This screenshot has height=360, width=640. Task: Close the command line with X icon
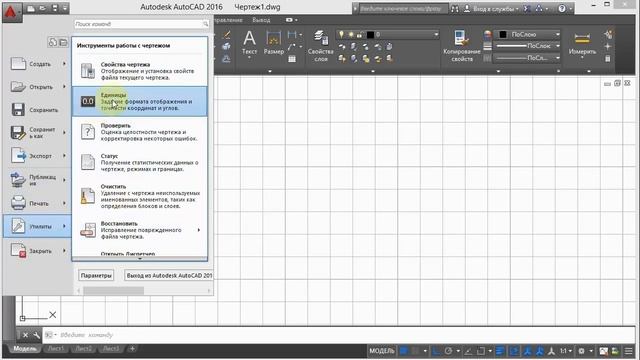click(25, 335)
